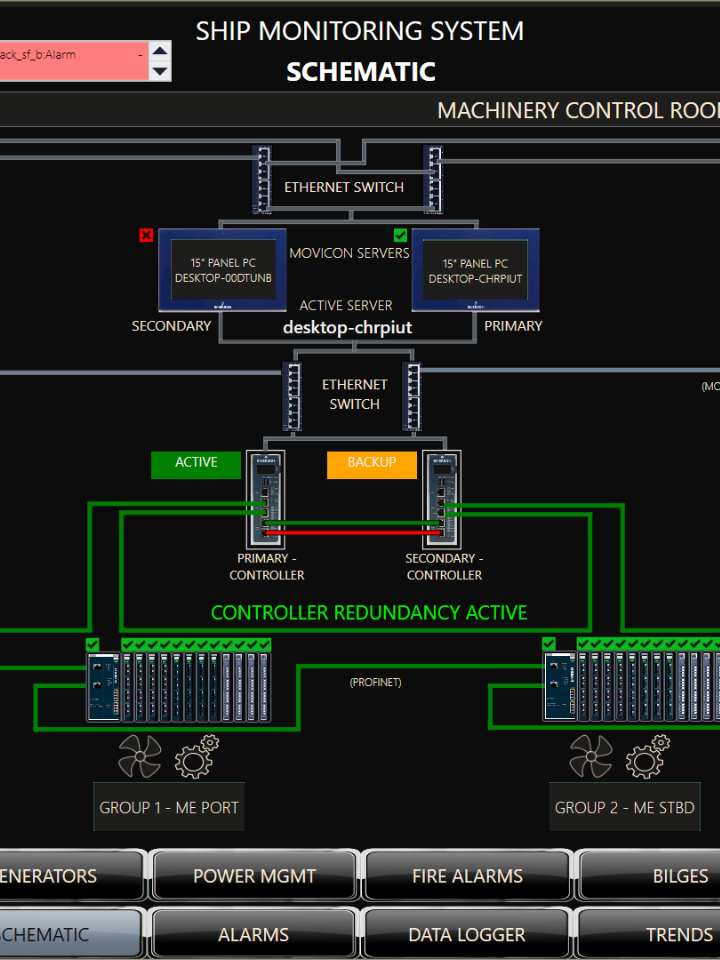
Task: Open GROUP 2 - ME STBD
Action: (x=625, y=807)
